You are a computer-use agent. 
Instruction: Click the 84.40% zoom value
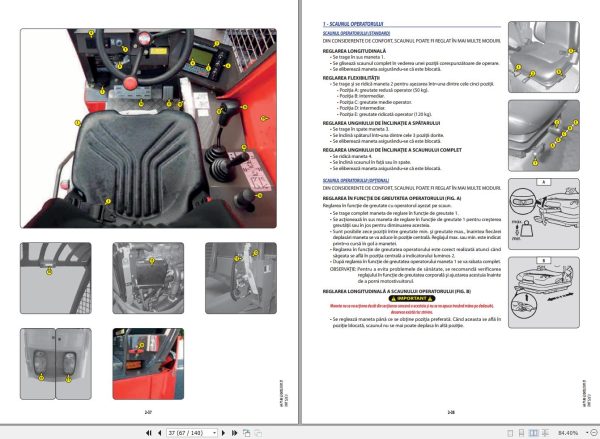tap(568, 433)
